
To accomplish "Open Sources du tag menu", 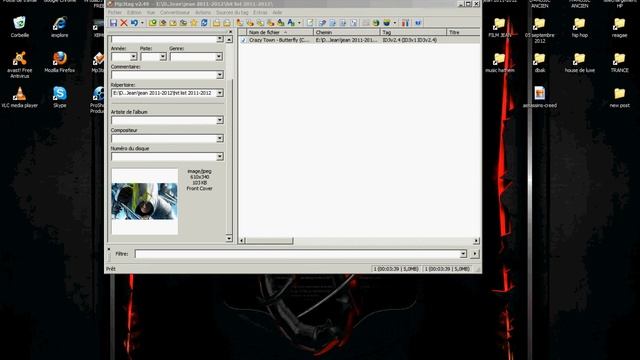I will tap(232, 13).
